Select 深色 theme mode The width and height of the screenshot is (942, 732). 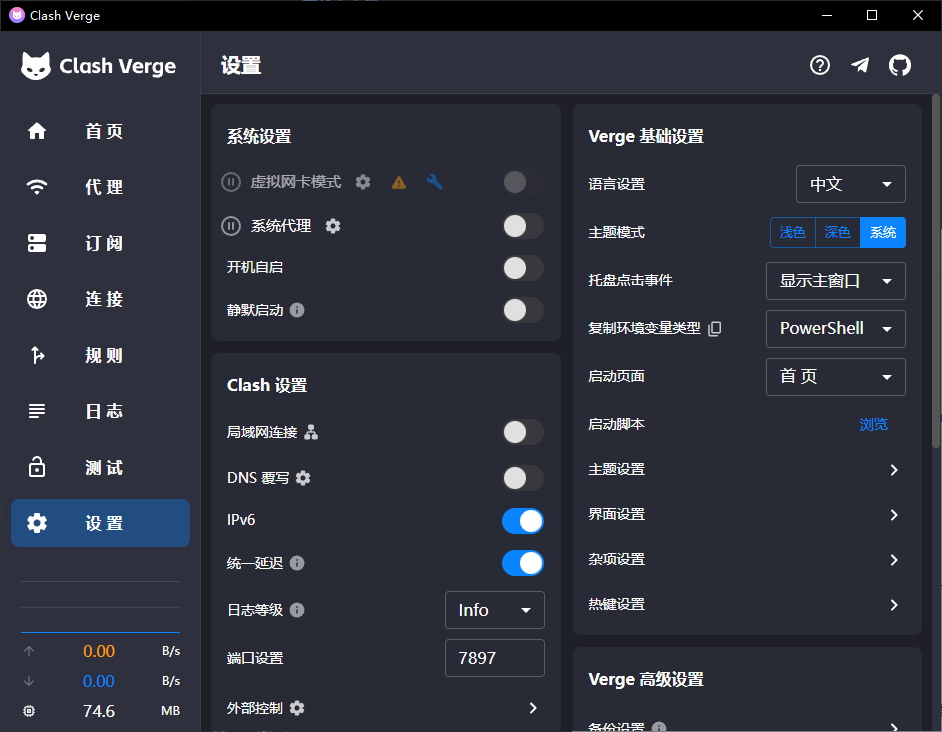coord(837,233)
